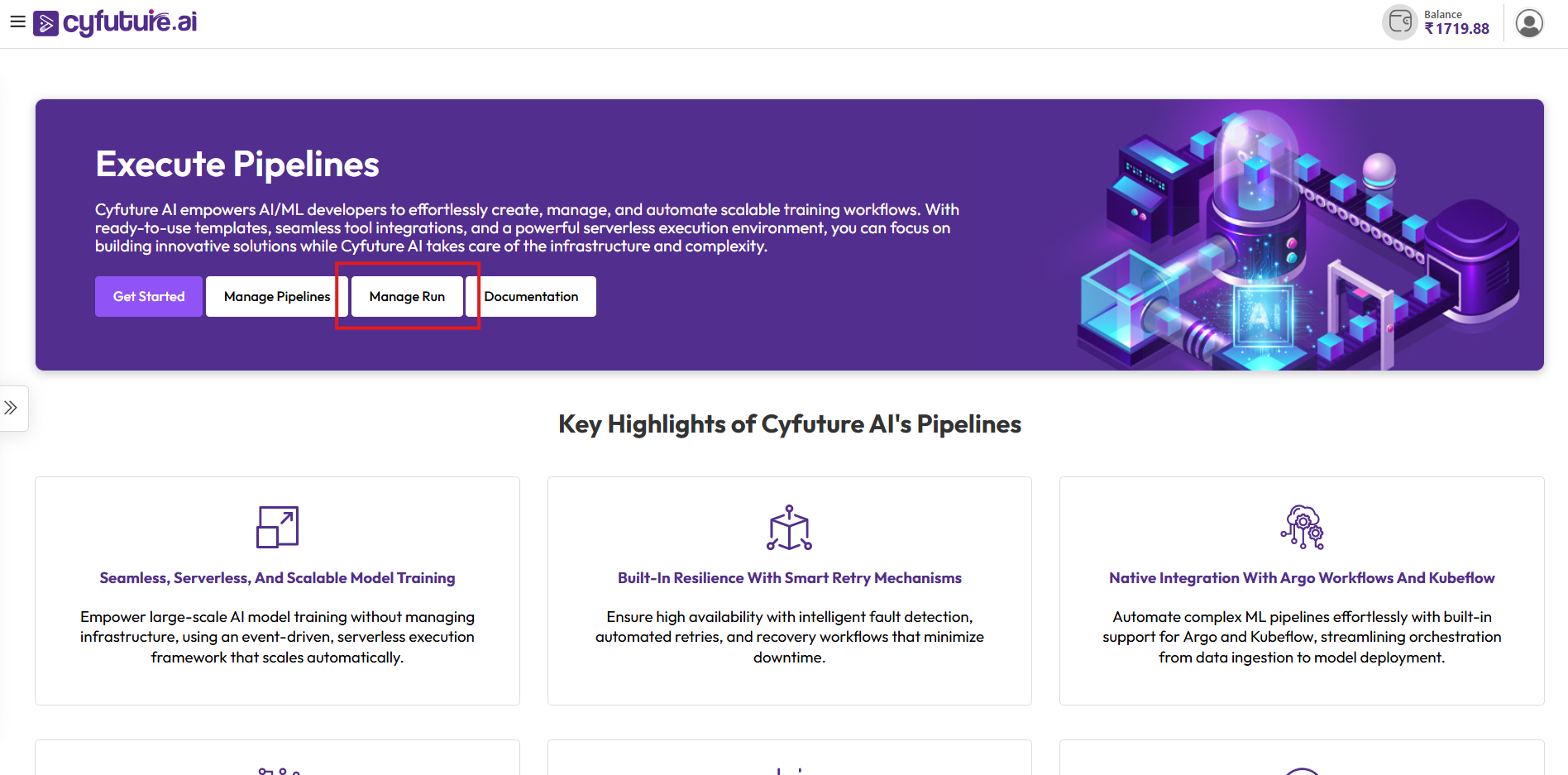The height and width of the screenshot is (775, 1568).
Task: Click Native Integration With Argo Workflows heading
Action: coord(1302,578)
